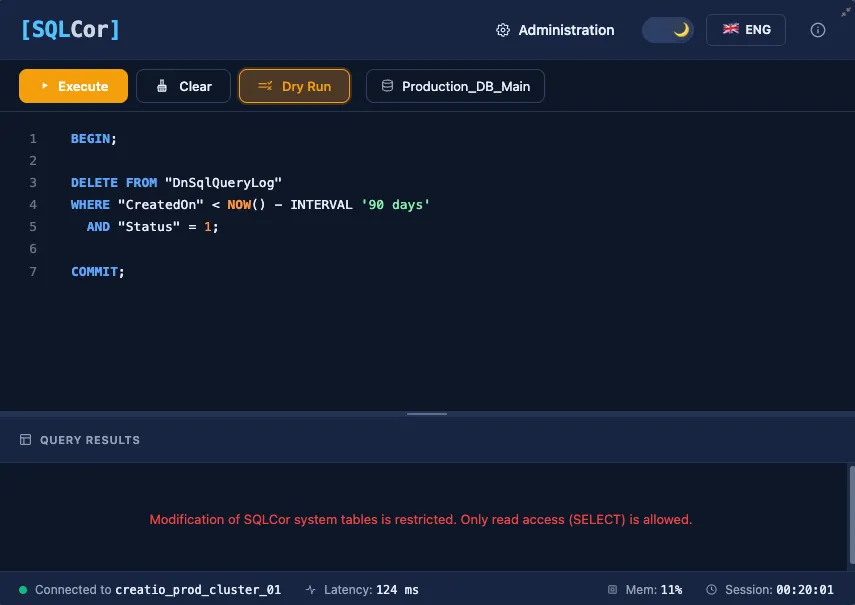This screenshot has height=605, width=855.
Task: Run query with Execute button
Action: [x=74, y=86]
